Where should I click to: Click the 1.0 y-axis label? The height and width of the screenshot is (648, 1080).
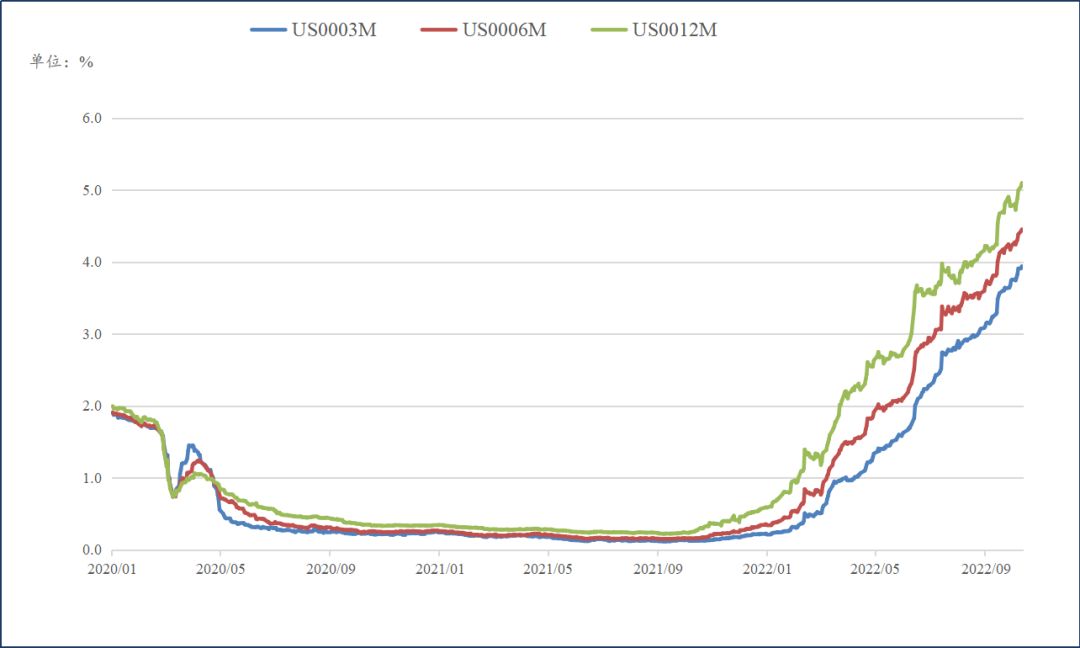tap(92, 478)
